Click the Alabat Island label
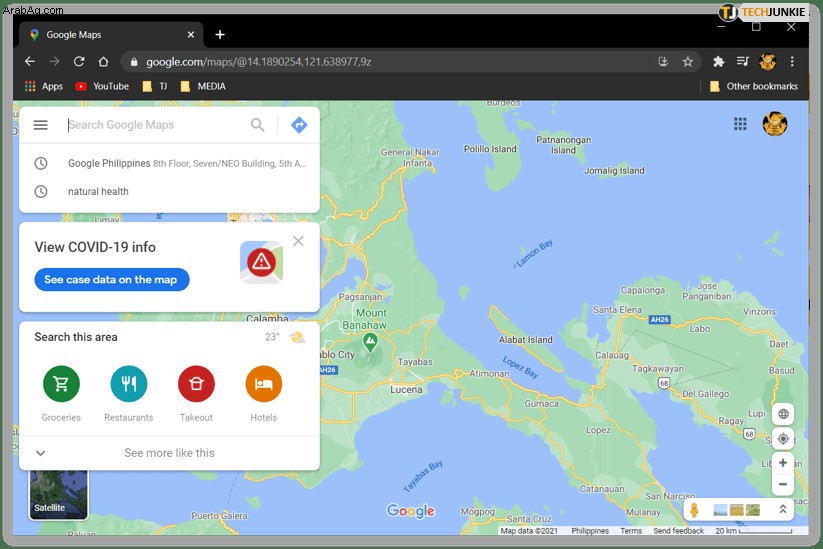This screenshot has width=823, height=549. (525, 340)
